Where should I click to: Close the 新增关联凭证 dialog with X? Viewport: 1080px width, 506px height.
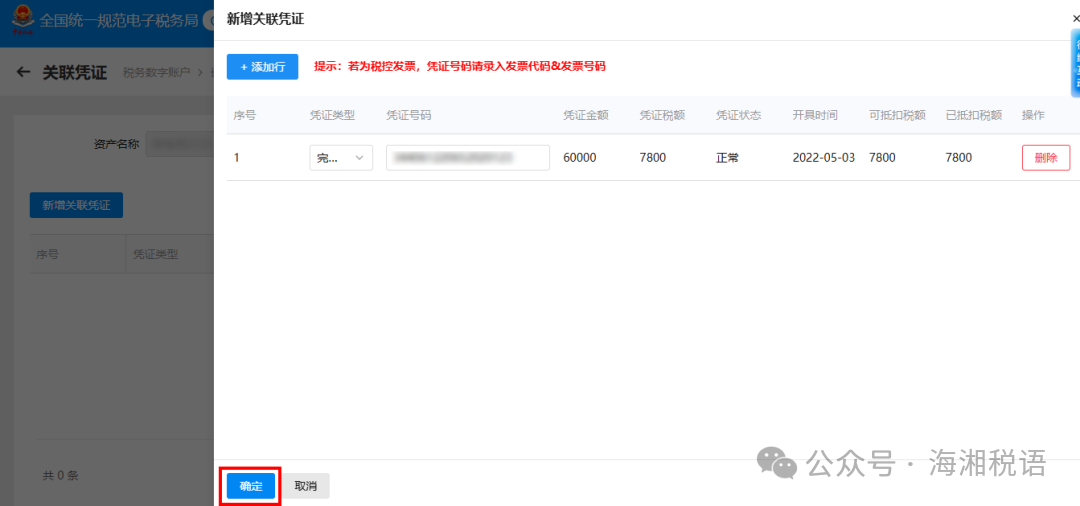coord(1076,19)
